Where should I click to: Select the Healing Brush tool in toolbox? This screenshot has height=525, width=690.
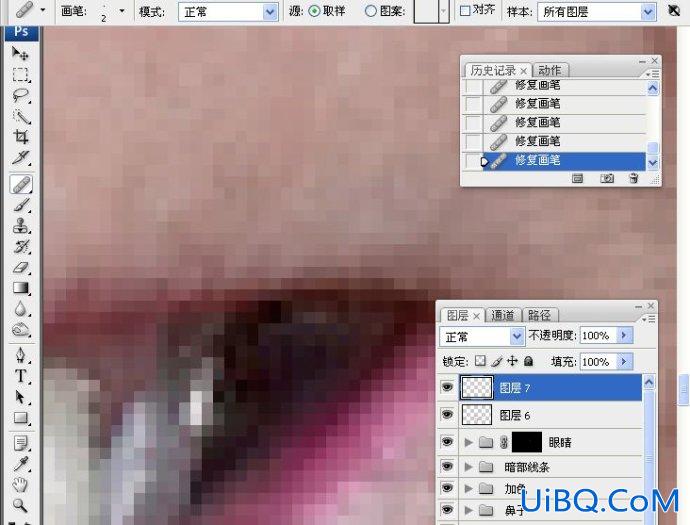coord(21,184)
